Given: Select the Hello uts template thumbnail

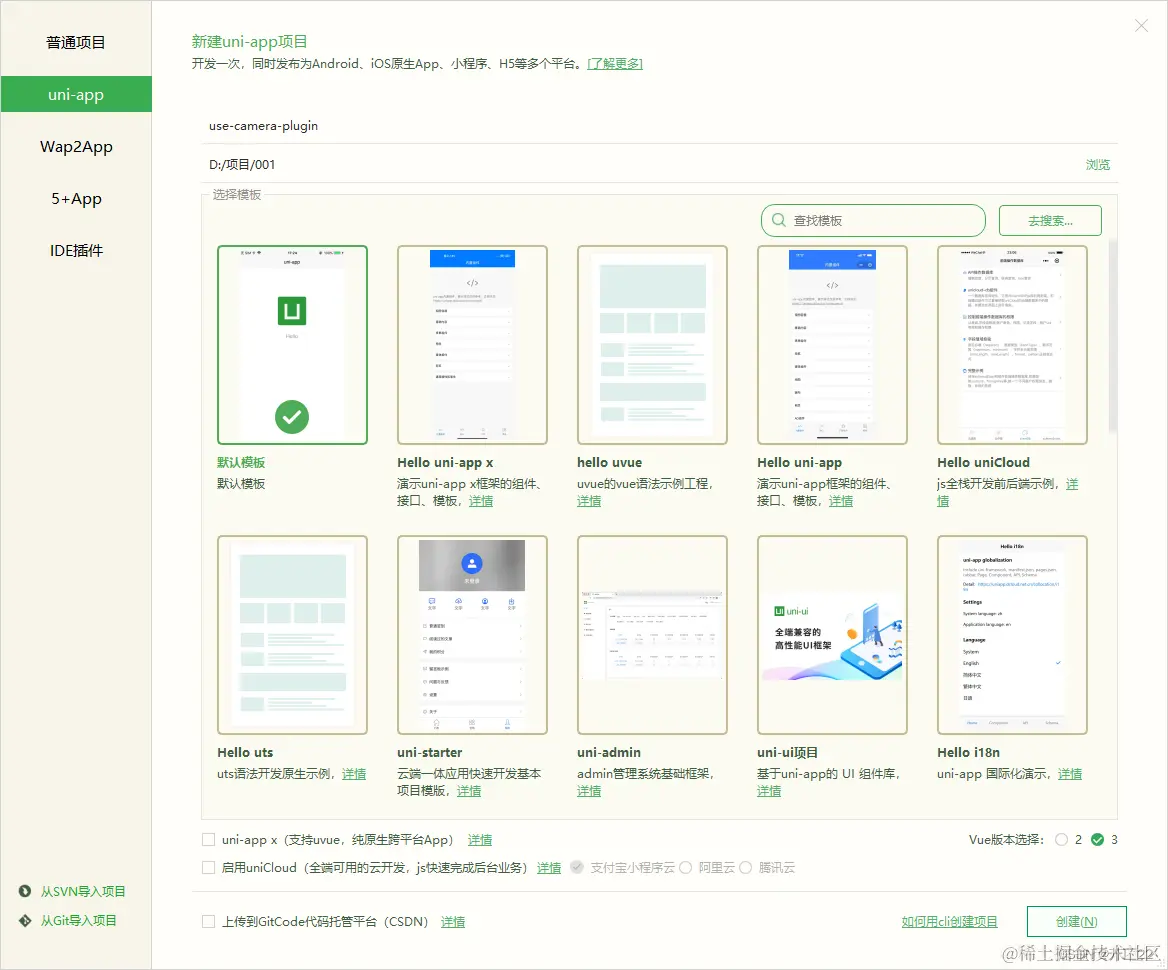Looking at the screenshot, I should pos(292,635).
